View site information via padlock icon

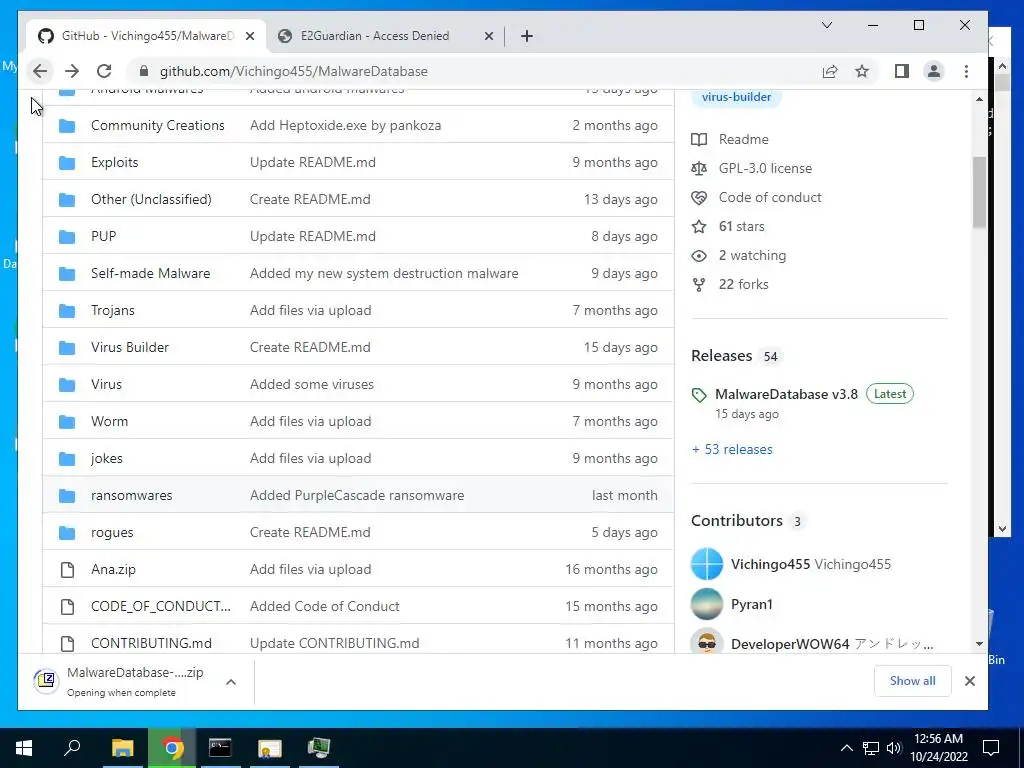click(144, 71)
